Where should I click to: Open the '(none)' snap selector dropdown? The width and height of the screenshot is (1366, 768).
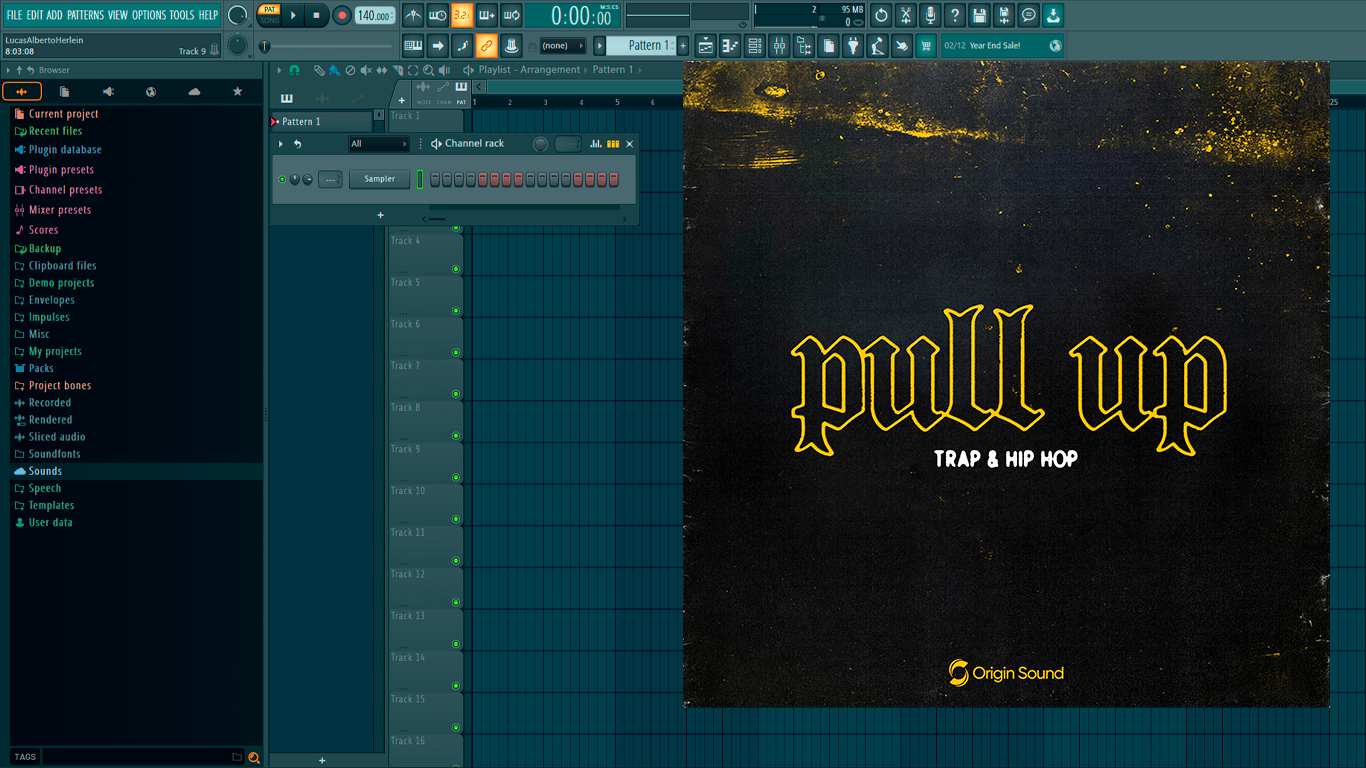click(x=562, y=45)
